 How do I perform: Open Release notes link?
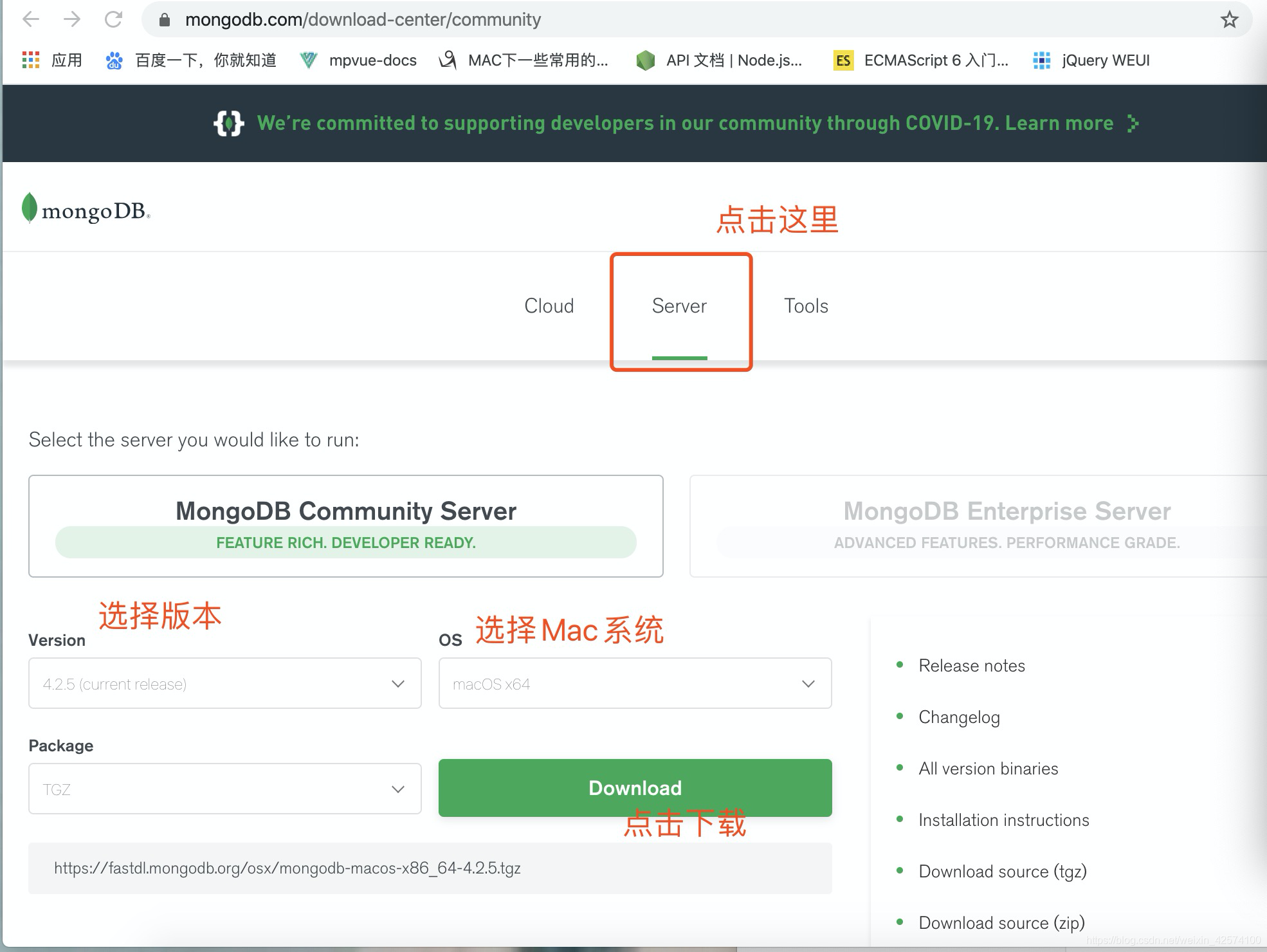972,666
